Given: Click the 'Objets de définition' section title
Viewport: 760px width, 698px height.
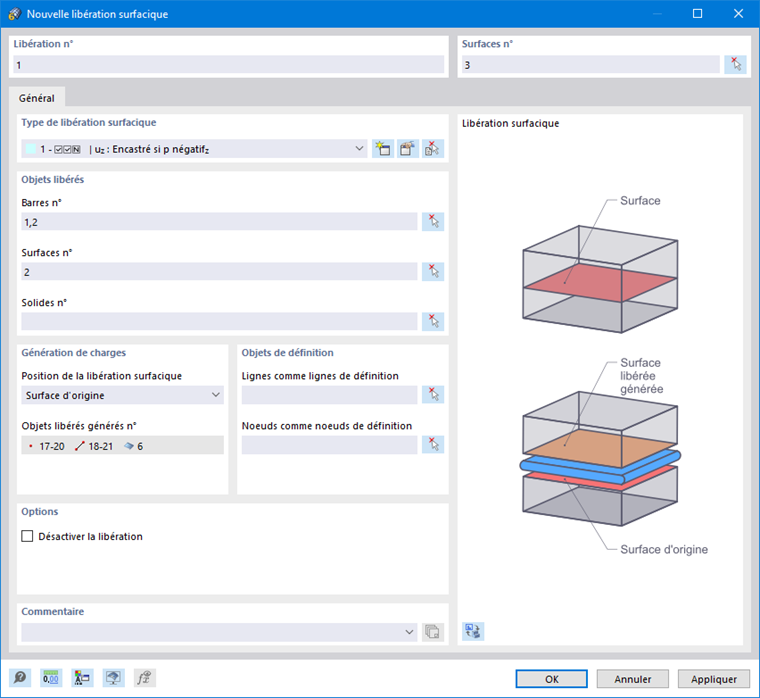Looking at the screenshot, I should coord(287,353).
